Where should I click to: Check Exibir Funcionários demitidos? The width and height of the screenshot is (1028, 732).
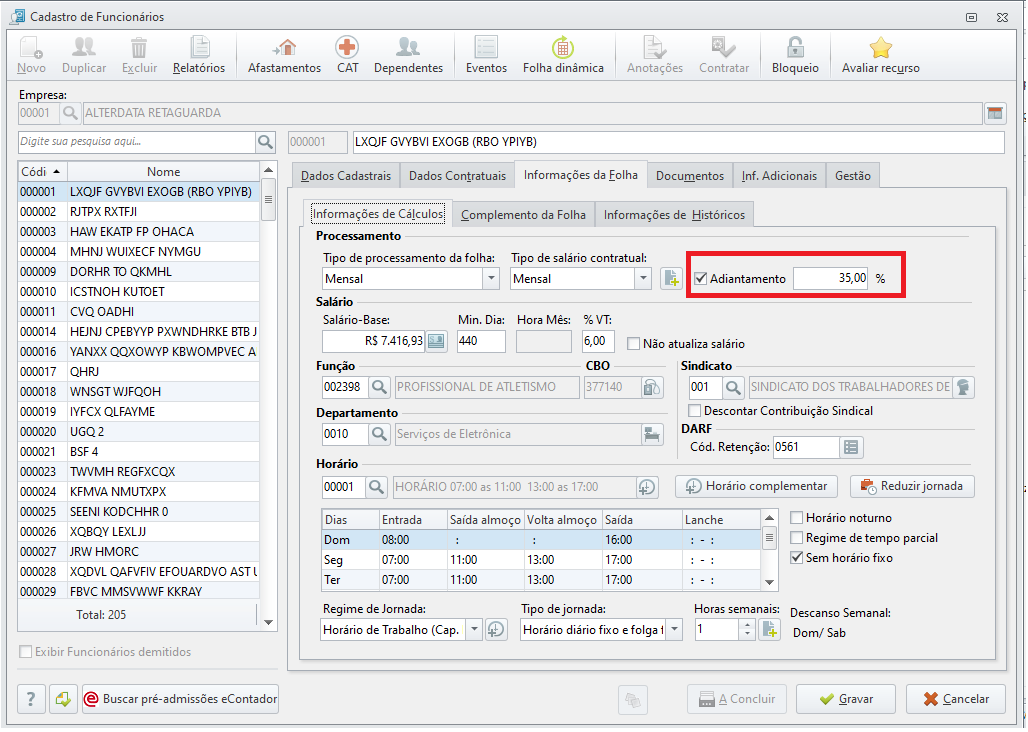[26, 651]
